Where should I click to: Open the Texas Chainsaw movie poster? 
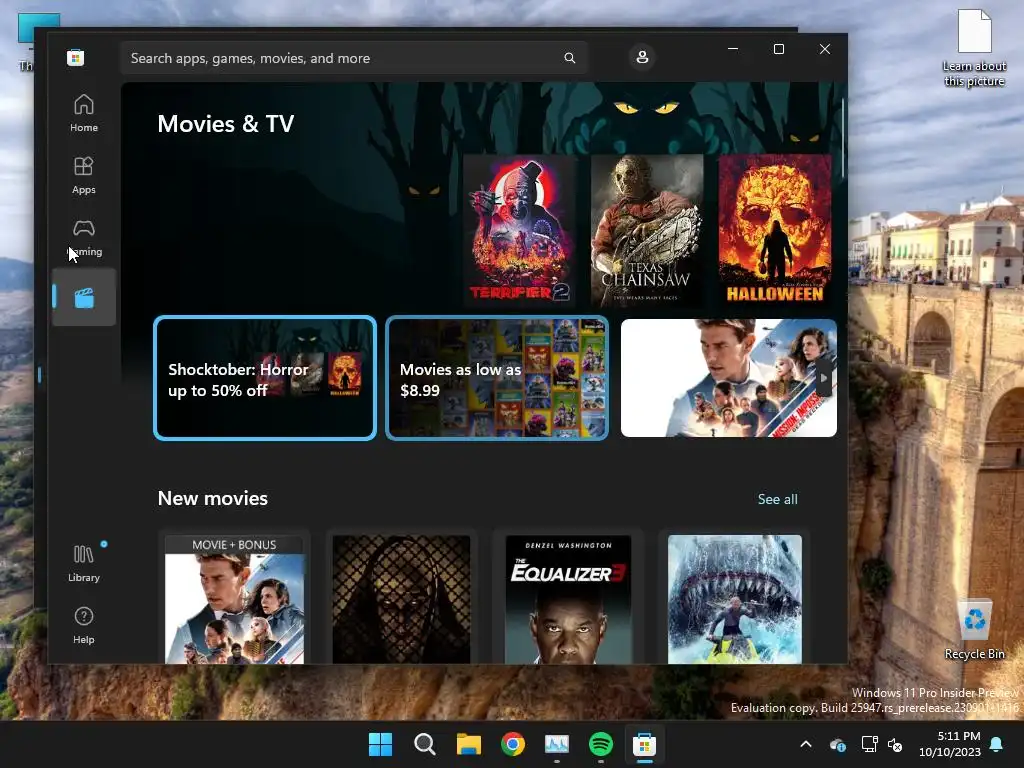click(x=647, y=230)
